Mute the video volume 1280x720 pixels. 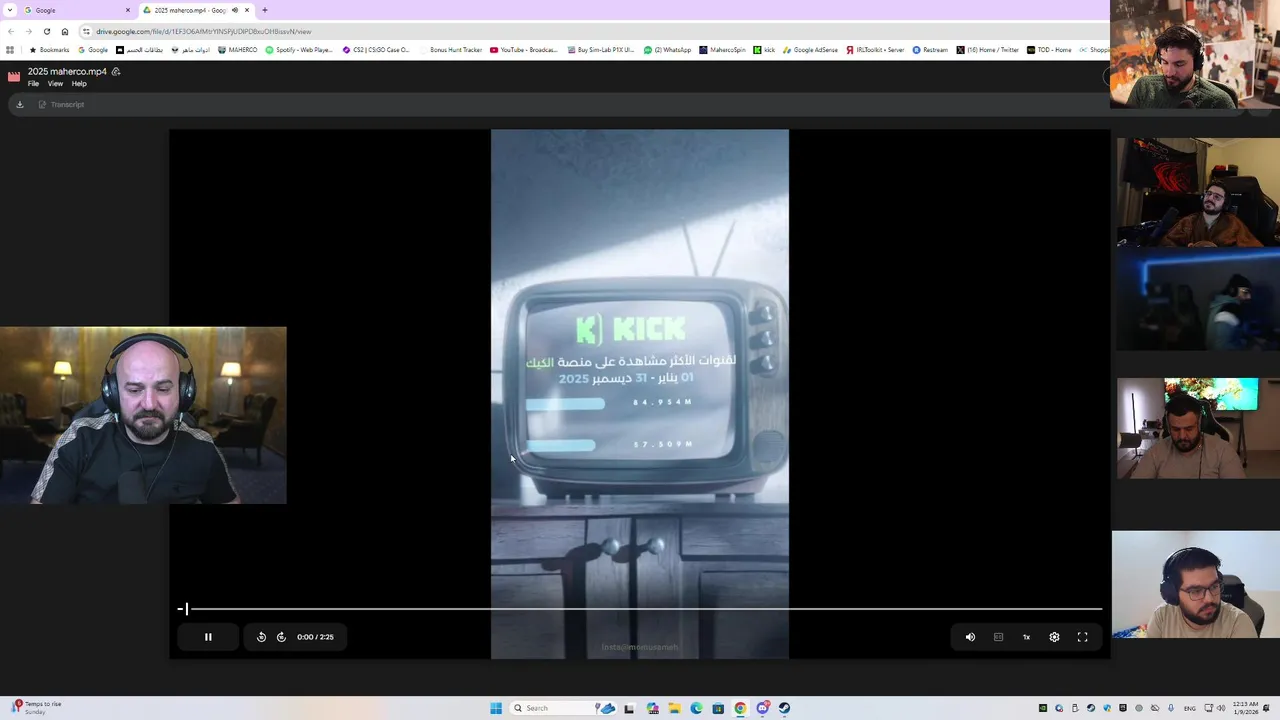tap(970, 637)
